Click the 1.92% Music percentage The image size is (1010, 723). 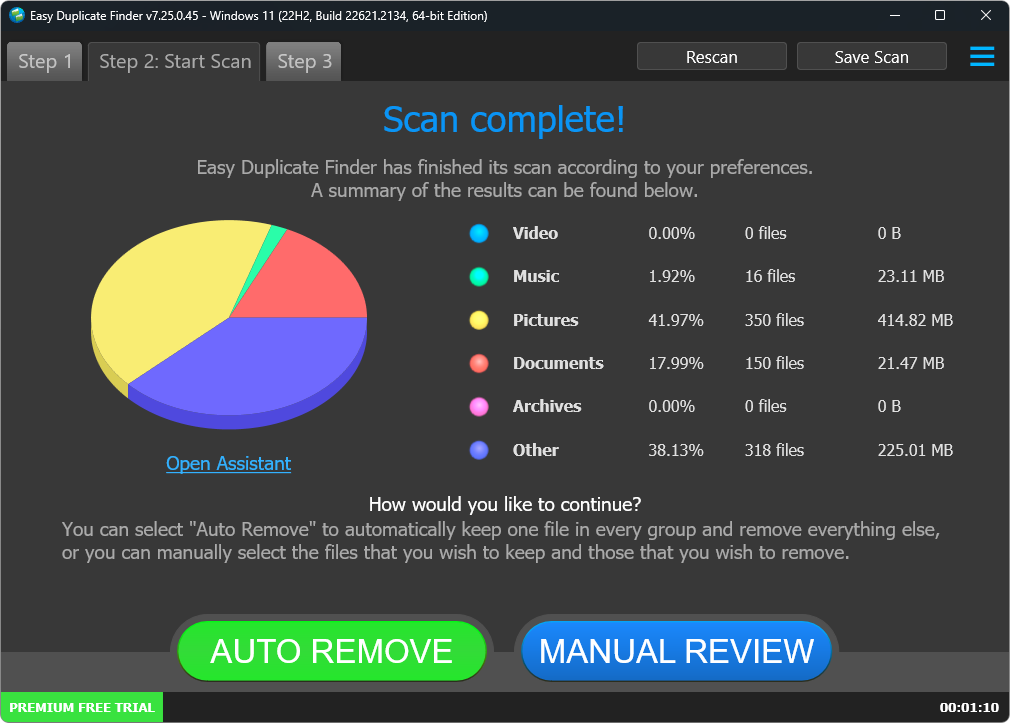(x=671, y=276)
